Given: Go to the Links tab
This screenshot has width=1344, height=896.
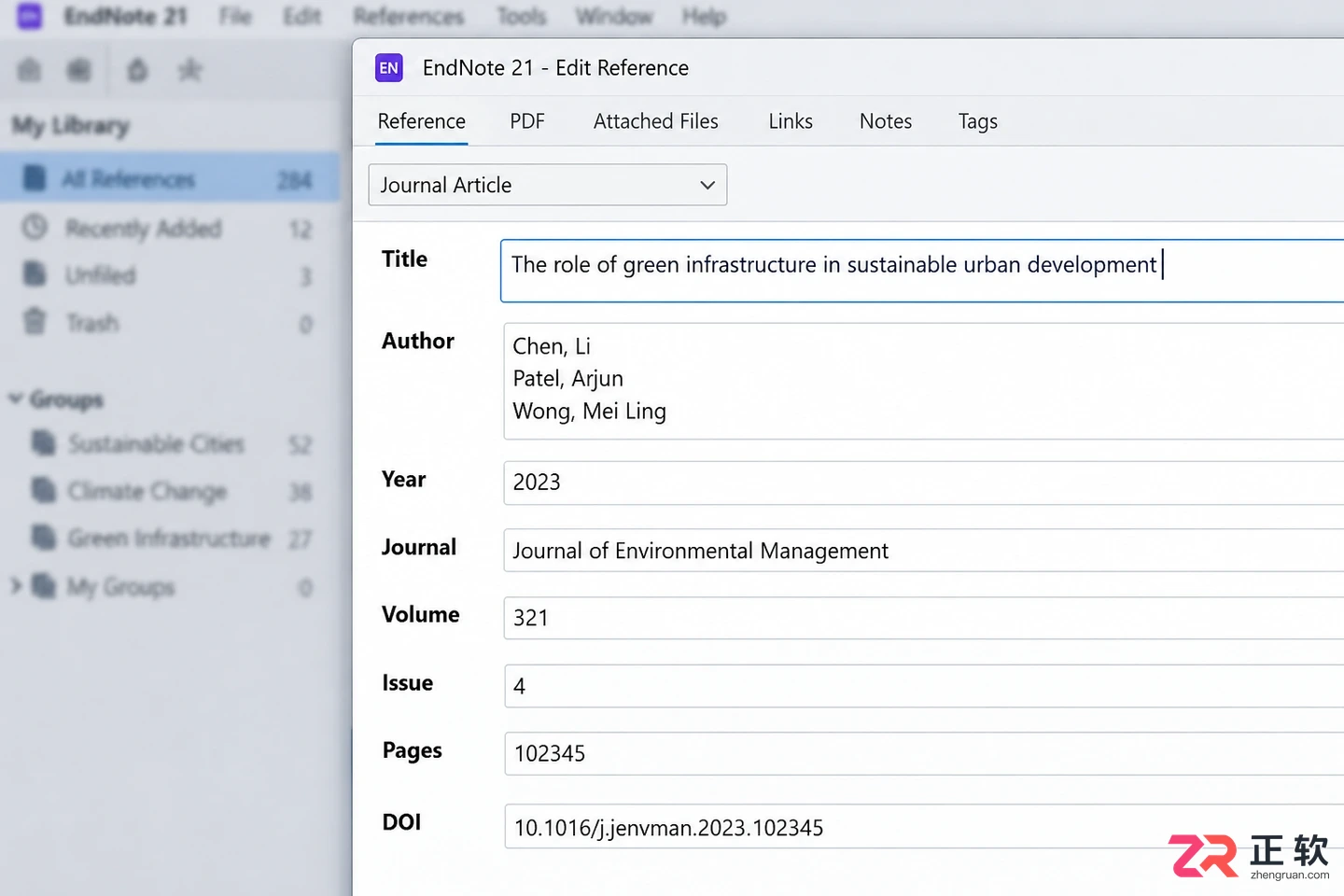Looking at the screenshot, I should click(791, 121).
